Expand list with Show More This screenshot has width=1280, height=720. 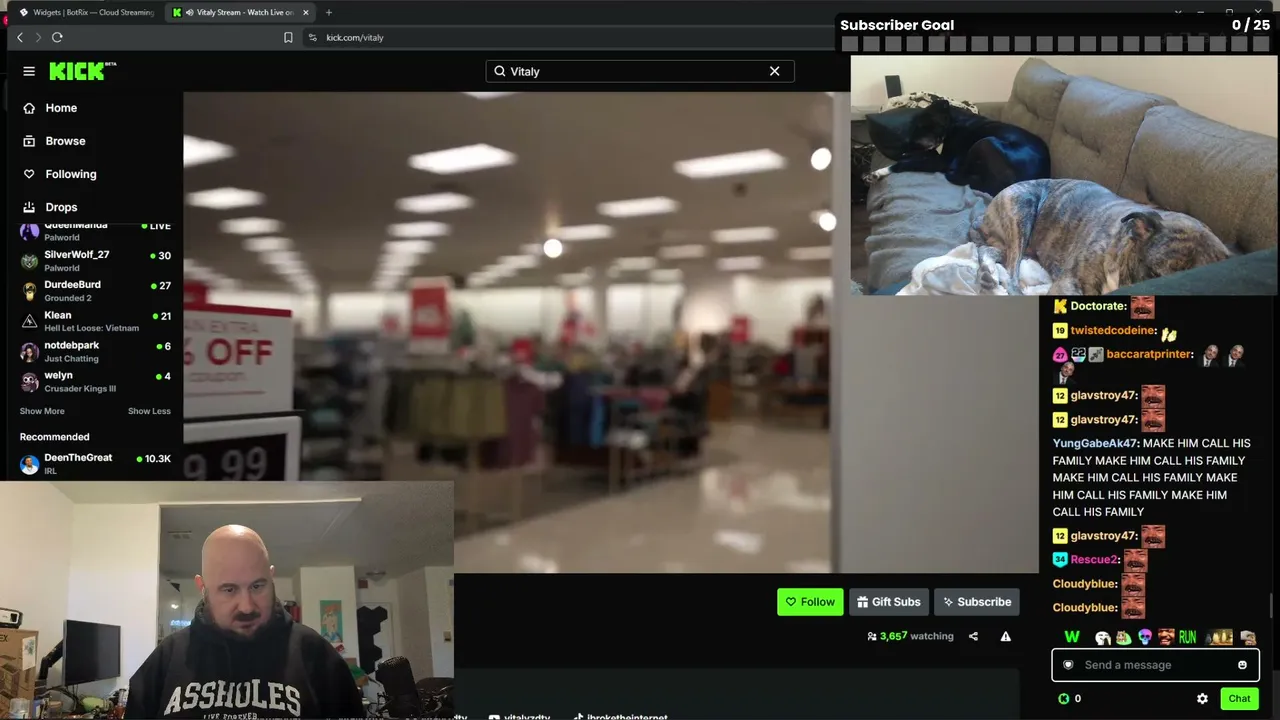point(42,411)
